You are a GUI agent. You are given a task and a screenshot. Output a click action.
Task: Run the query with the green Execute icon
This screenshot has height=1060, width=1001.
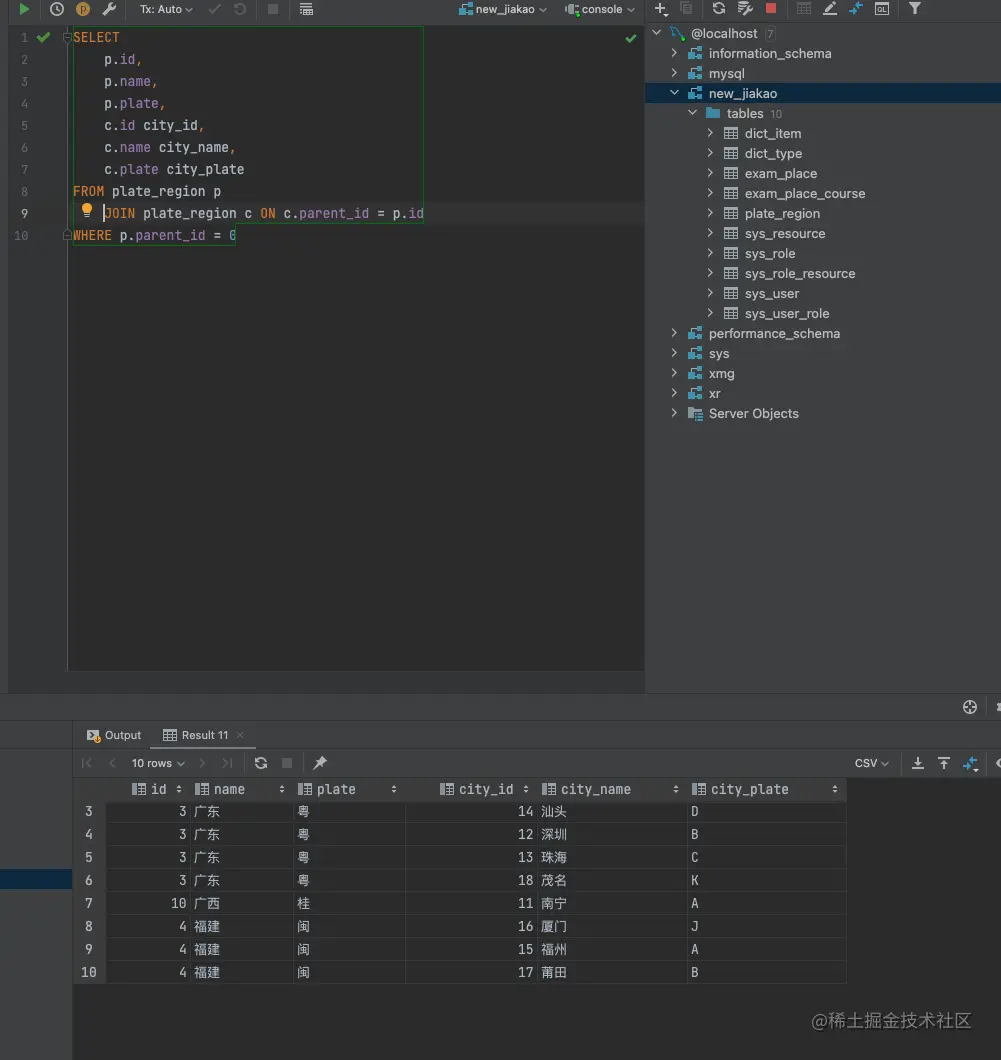click(24, 9)
